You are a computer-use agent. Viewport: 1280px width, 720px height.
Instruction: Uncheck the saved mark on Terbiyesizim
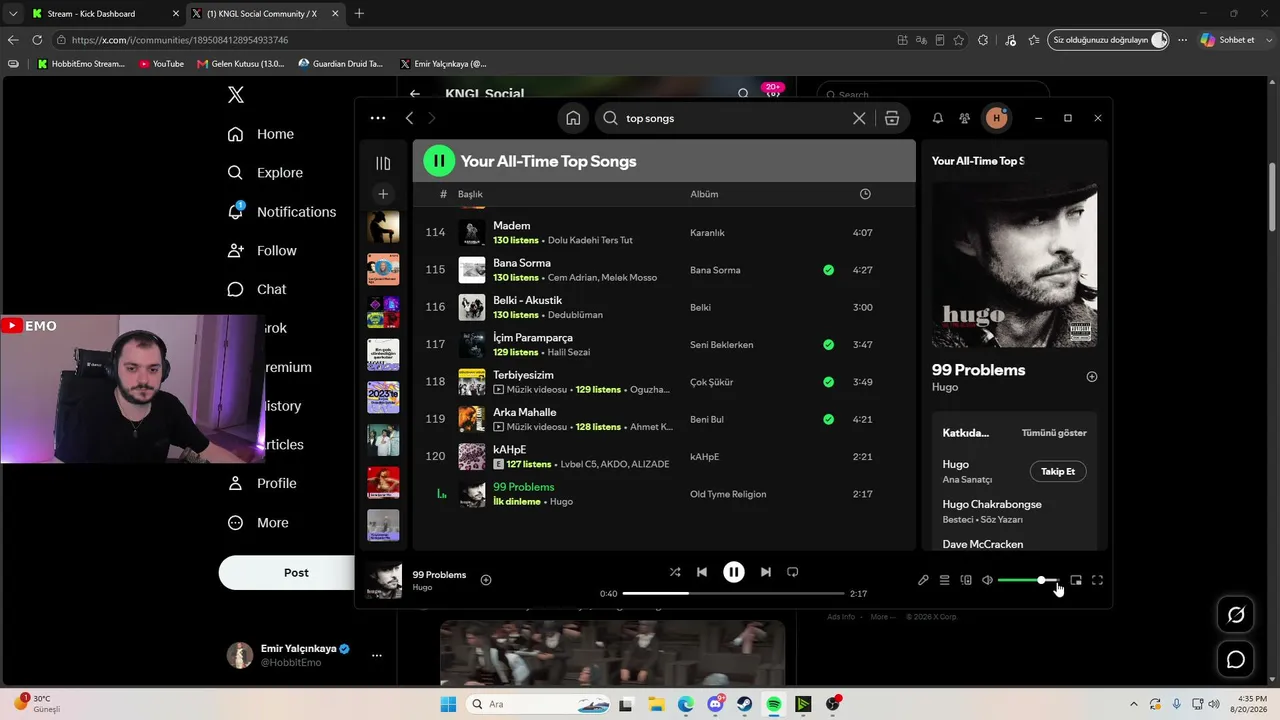(x=828, y=382)
